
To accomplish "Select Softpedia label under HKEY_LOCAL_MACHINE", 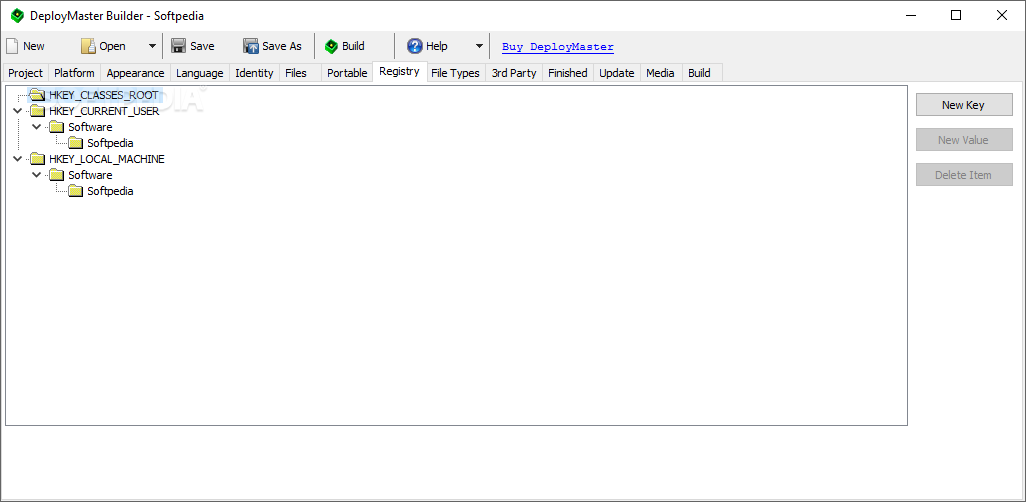I will 111,191.
